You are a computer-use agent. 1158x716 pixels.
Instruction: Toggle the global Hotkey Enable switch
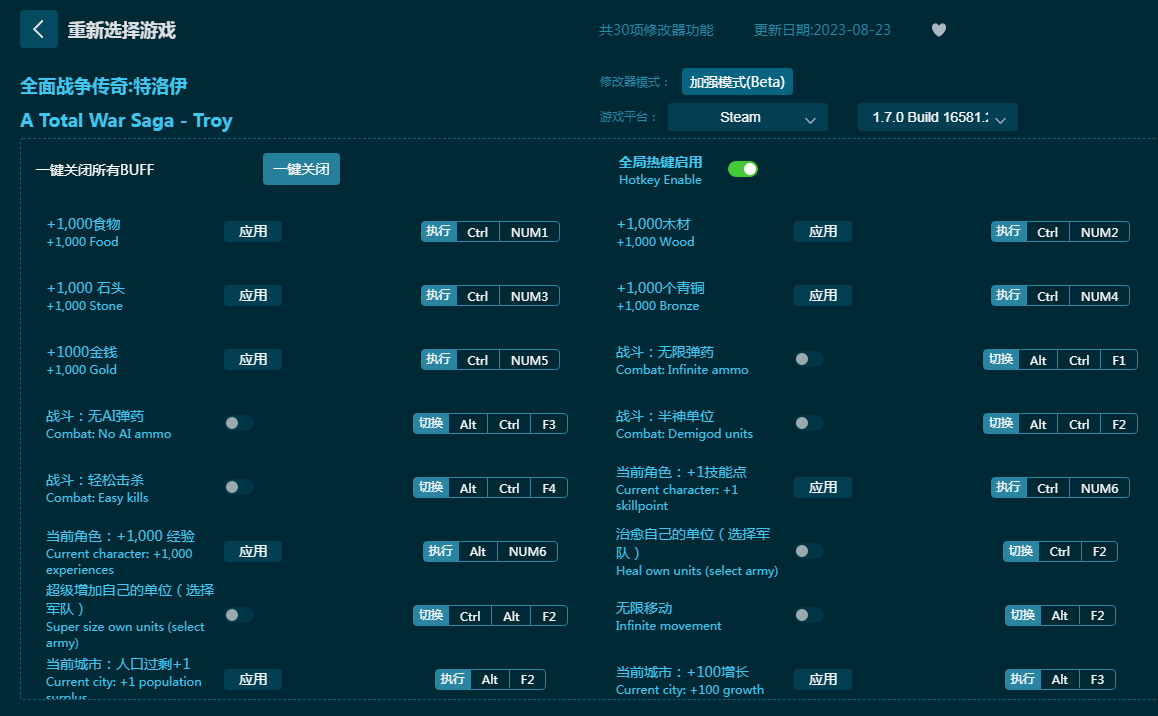coord(742,169)
